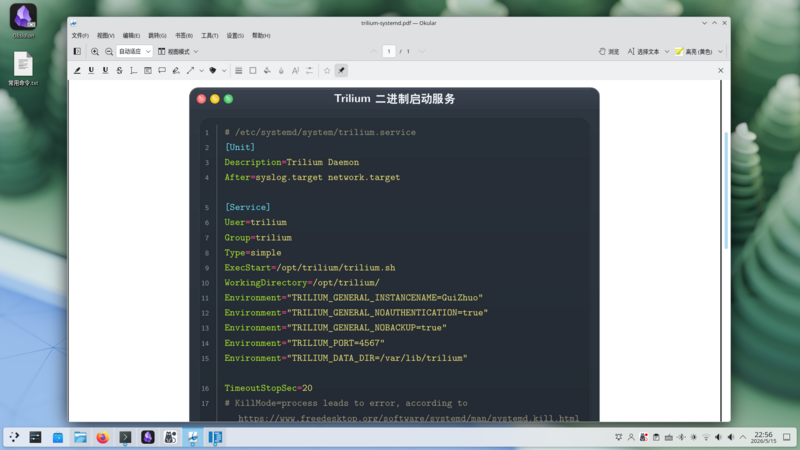This screenshot has width=800, height=450.
Task: Open the 文件(F) menu
Action: (x=80, y=36)
